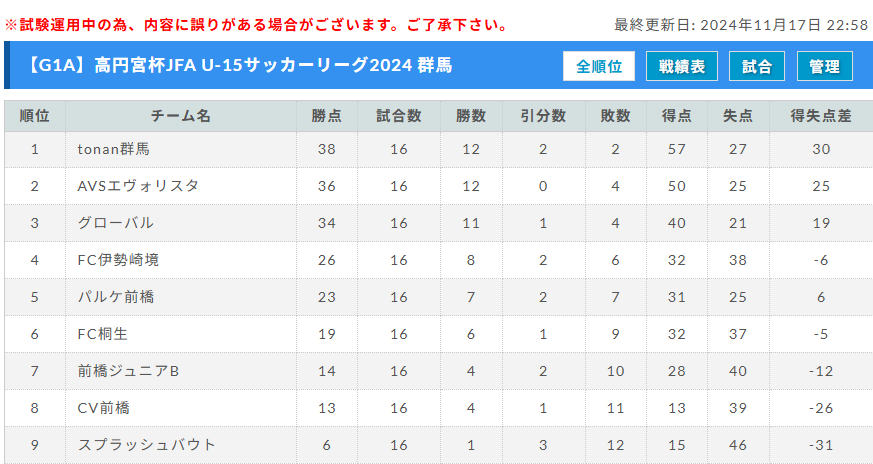Open the 管理 tab
Viewport: 873px width, 464px height.
click(825, 66)
